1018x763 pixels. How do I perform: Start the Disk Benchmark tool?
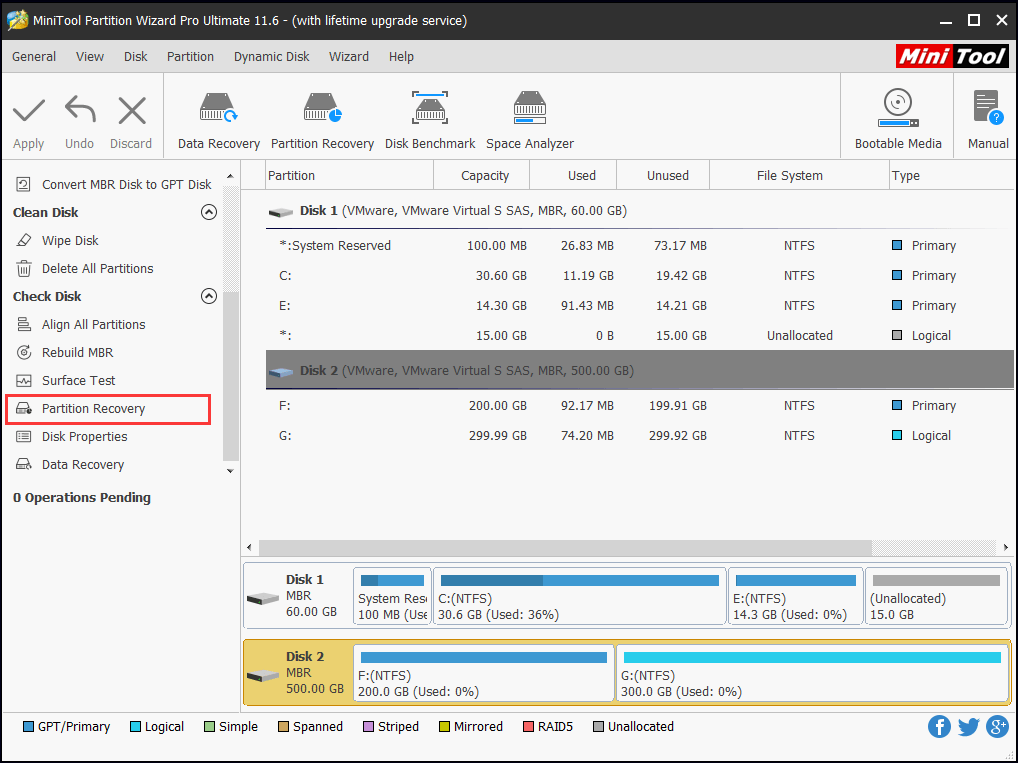click(x=430, y=121)
